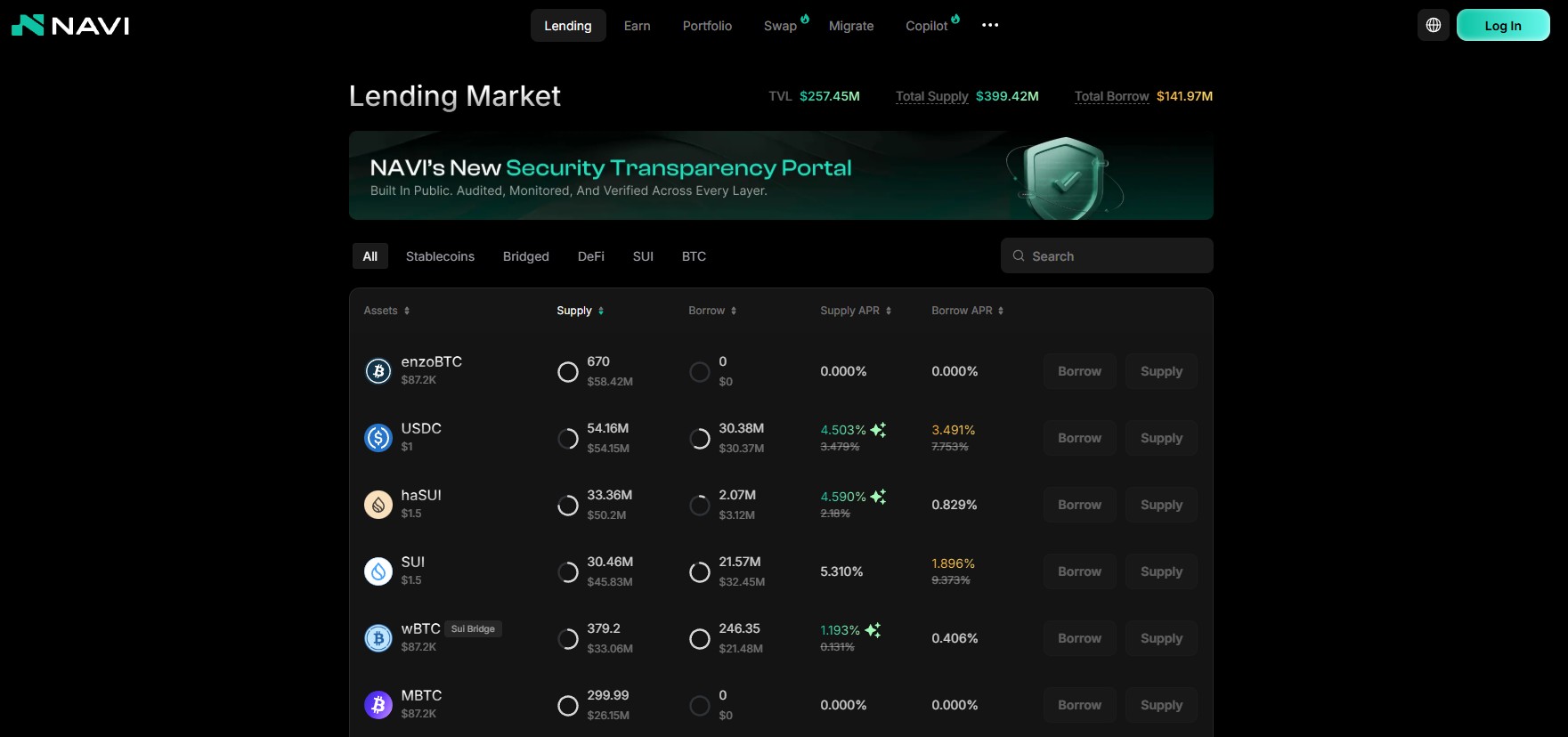Image resolution: width=1568 pixels, height=737 pixels.
Task: Click the sparkle icon next to USDC 4.503%
Action: (x=878, y=430)
